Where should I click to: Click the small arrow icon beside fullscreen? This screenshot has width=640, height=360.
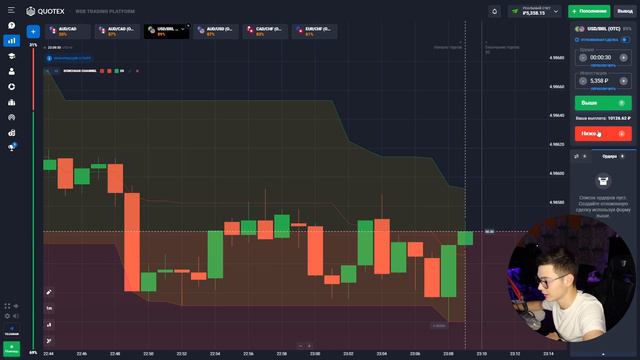[16, 306]
